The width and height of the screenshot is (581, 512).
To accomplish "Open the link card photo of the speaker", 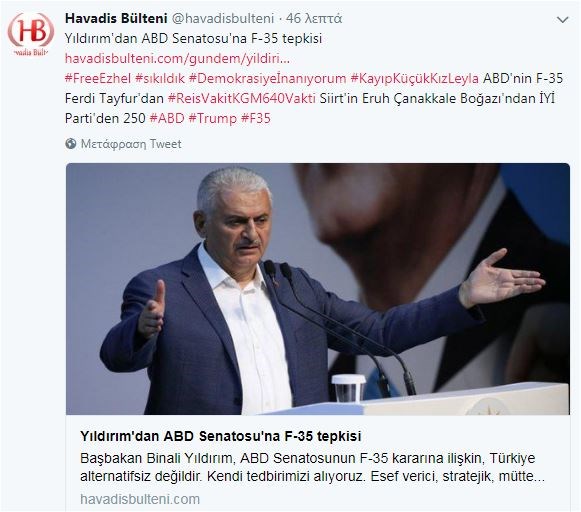I will point(318,289).
